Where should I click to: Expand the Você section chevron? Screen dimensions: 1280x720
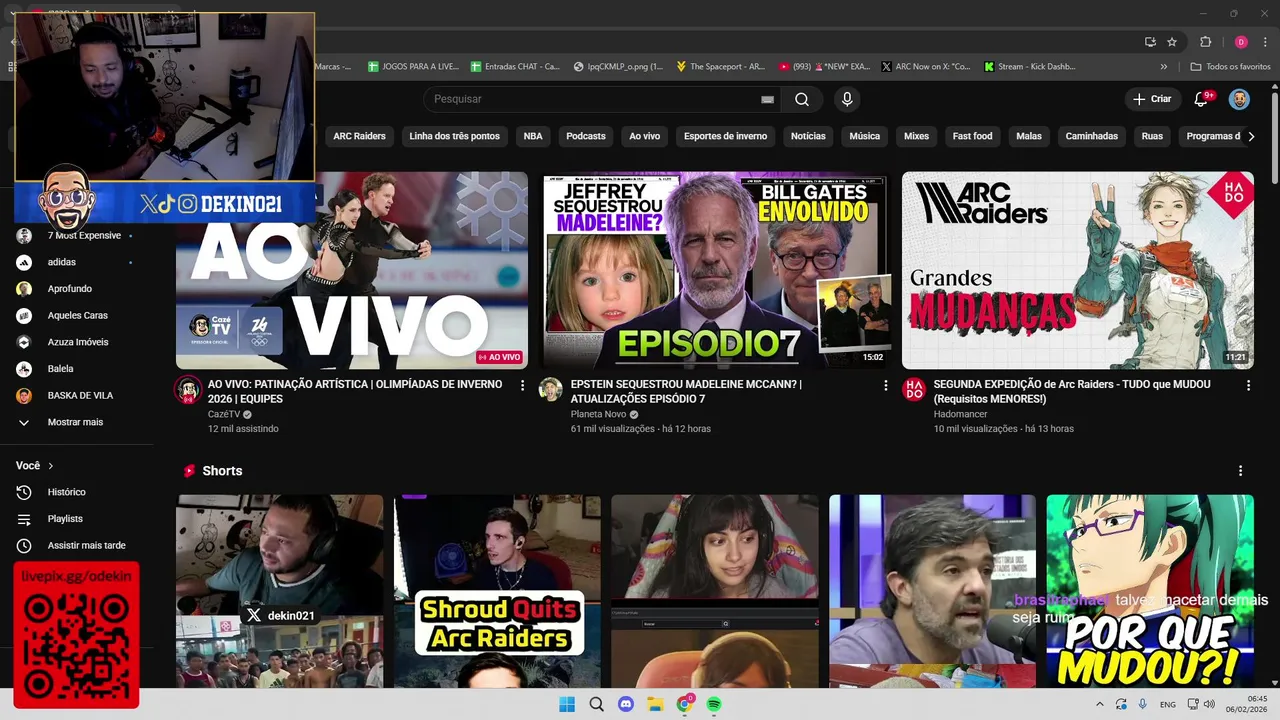tap(51, 466)
